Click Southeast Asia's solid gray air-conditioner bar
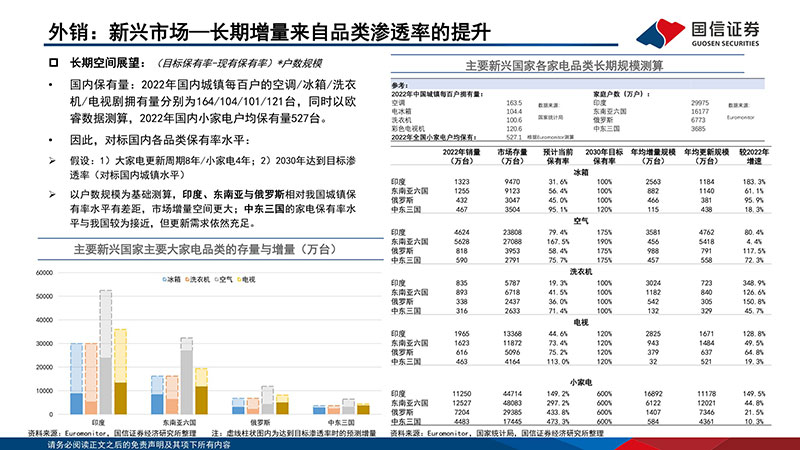This screenshot has width=800, height=450. click(186, 382)
